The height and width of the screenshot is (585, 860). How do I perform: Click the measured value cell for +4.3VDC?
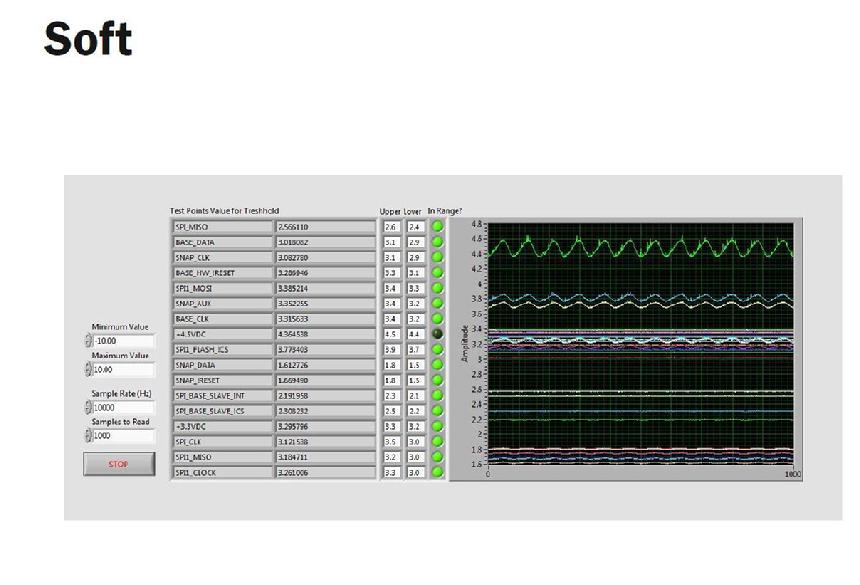(325, 334)
